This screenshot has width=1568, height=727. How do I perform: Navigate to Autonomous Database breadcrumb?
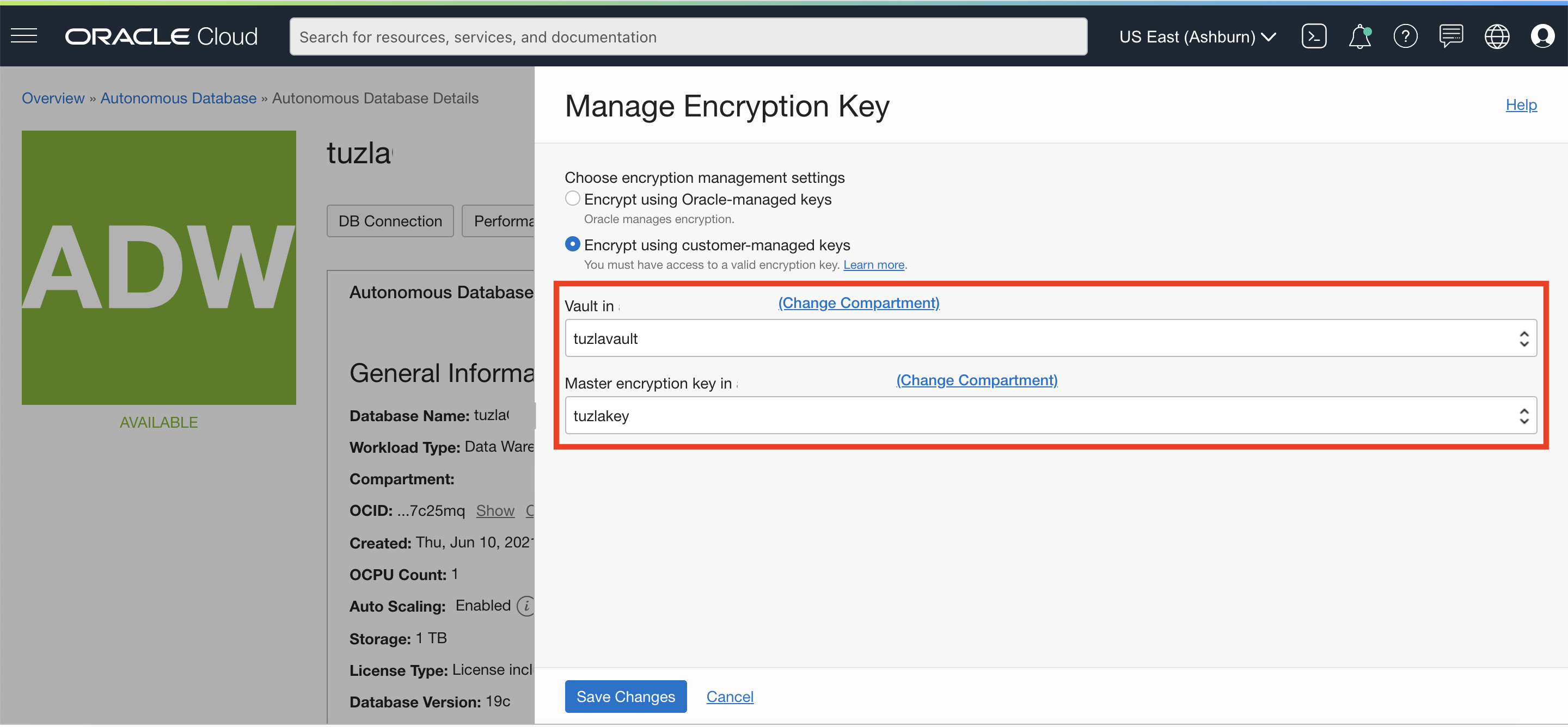coord(179,98)
